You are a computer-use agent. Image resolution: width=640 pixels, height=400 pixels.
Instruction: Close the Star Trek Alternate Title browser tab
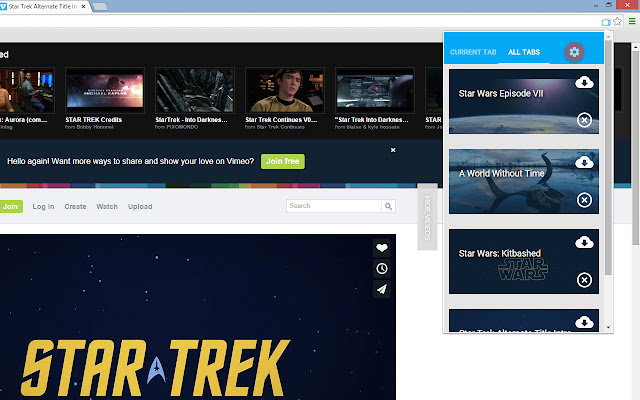84,7
